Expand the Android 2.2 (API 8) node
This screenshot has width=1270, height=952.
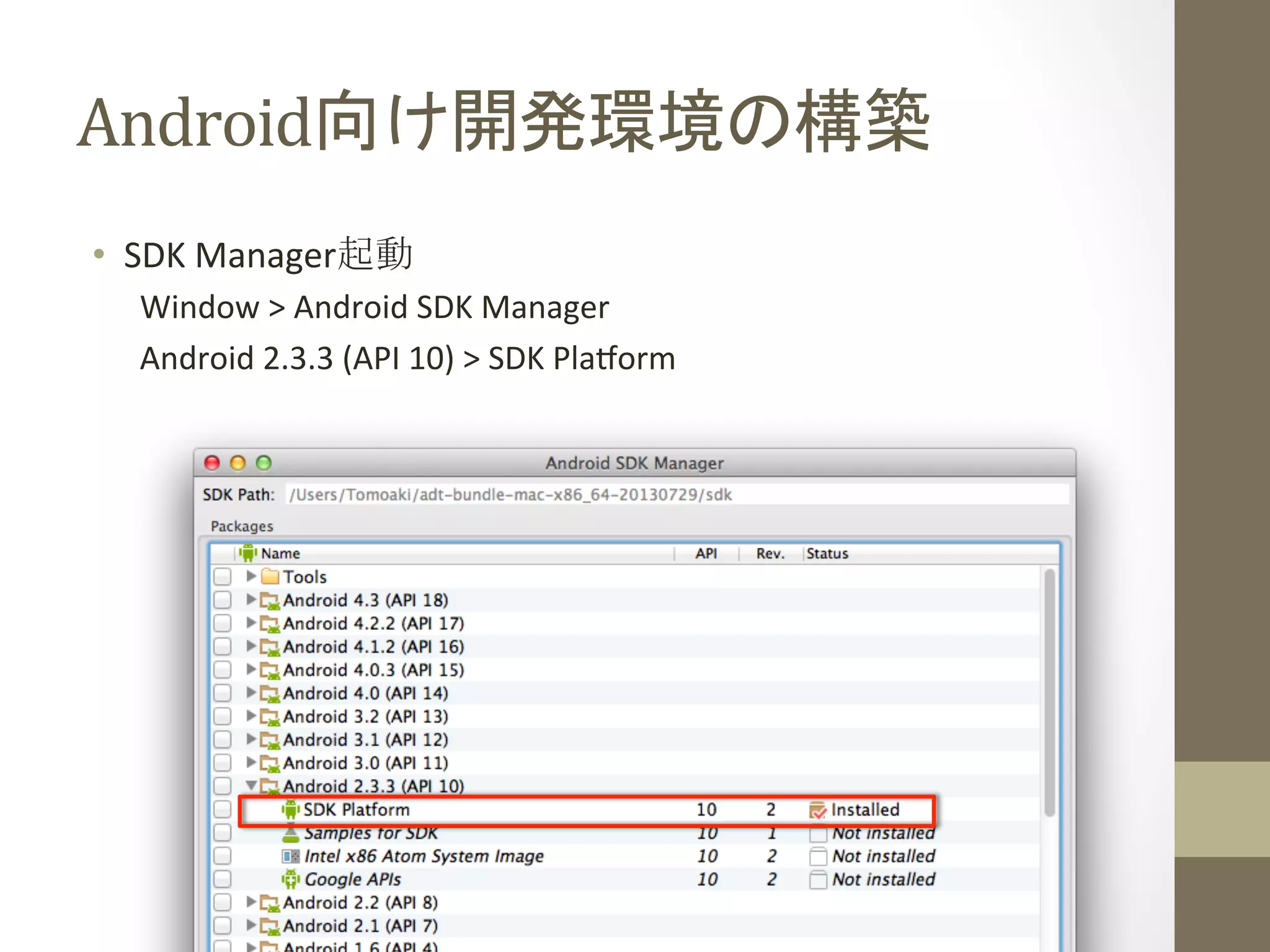click(251, 902)
